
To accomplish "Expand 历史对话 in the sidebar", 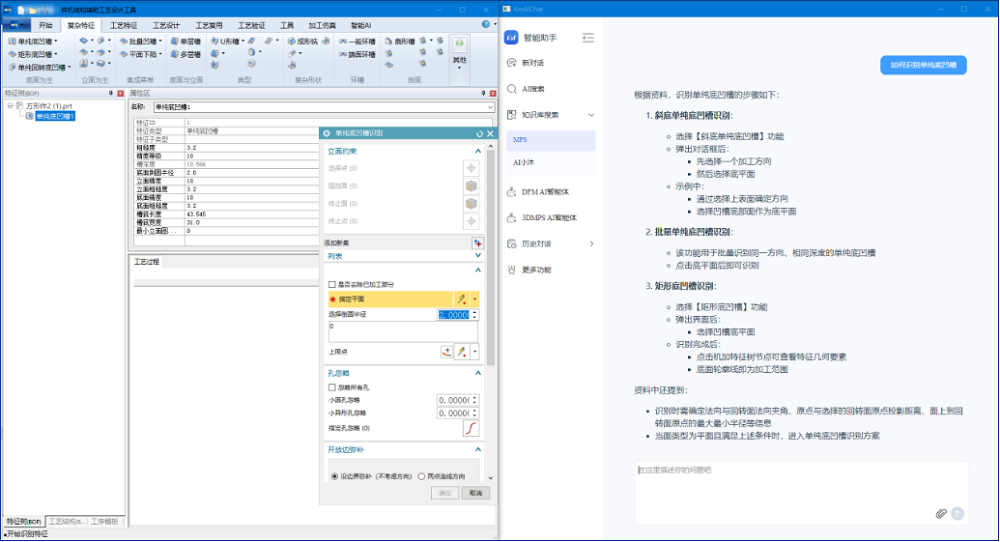I will 591,244.
